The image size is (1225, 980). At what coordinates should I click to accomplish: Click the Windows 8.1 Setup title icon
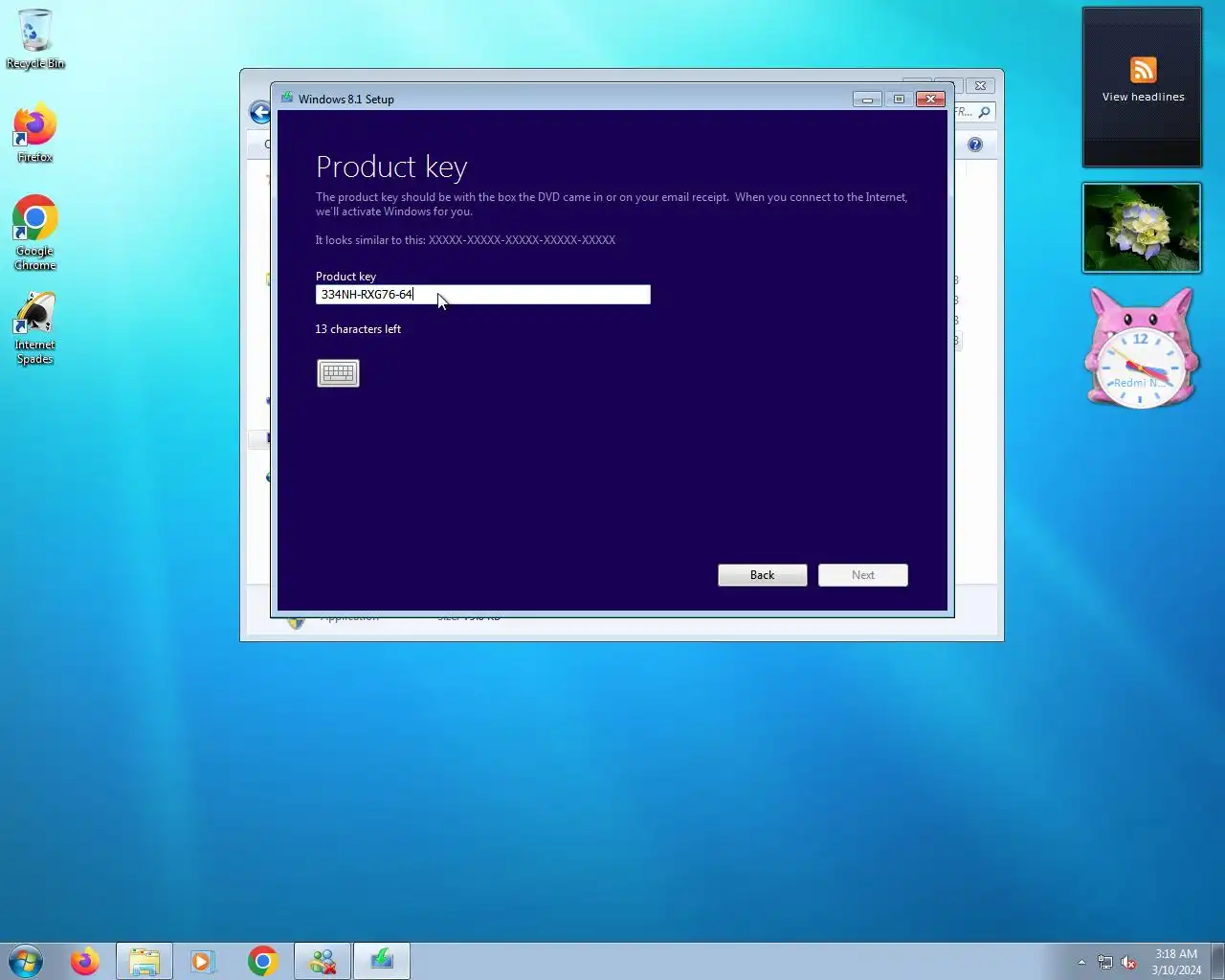pyautogui.click(x=286, y=99)
